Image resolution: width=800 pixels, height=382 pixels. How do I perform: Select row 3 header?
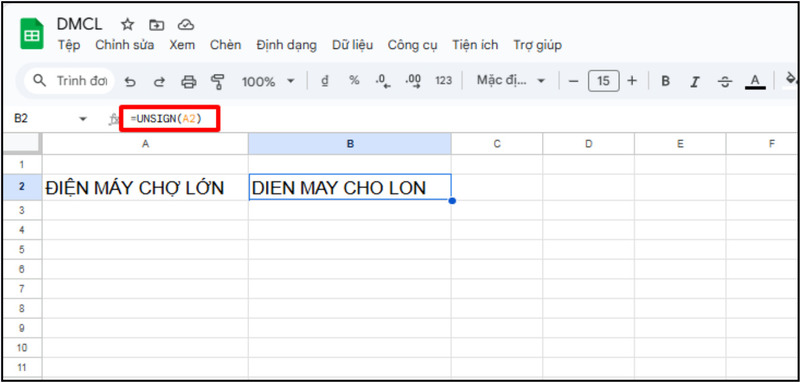(x=21, y=210)
